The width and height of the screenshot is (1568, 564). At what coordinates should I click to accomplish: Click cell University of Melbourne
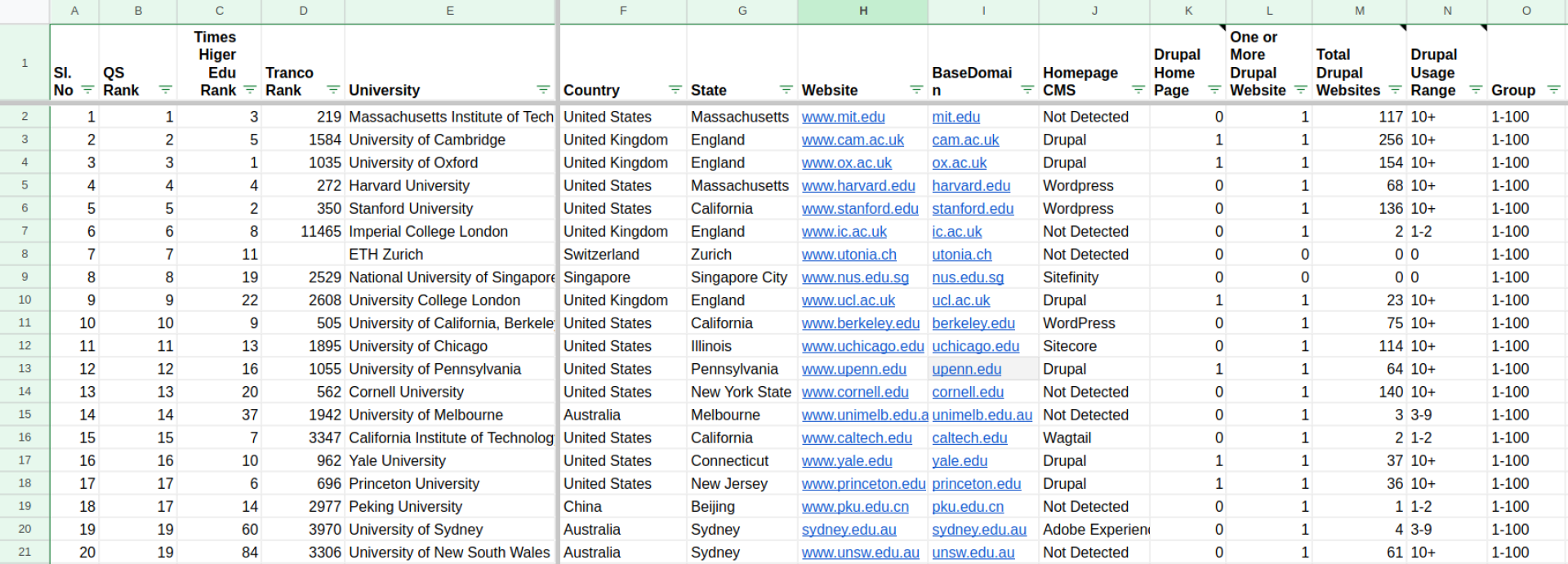coord(450,415)
